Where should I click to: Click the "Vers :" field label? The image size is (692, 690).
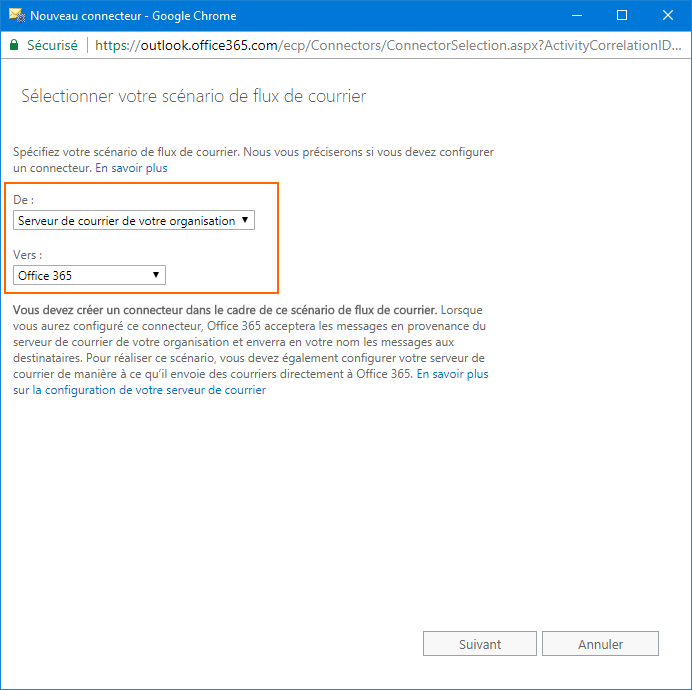26,255
